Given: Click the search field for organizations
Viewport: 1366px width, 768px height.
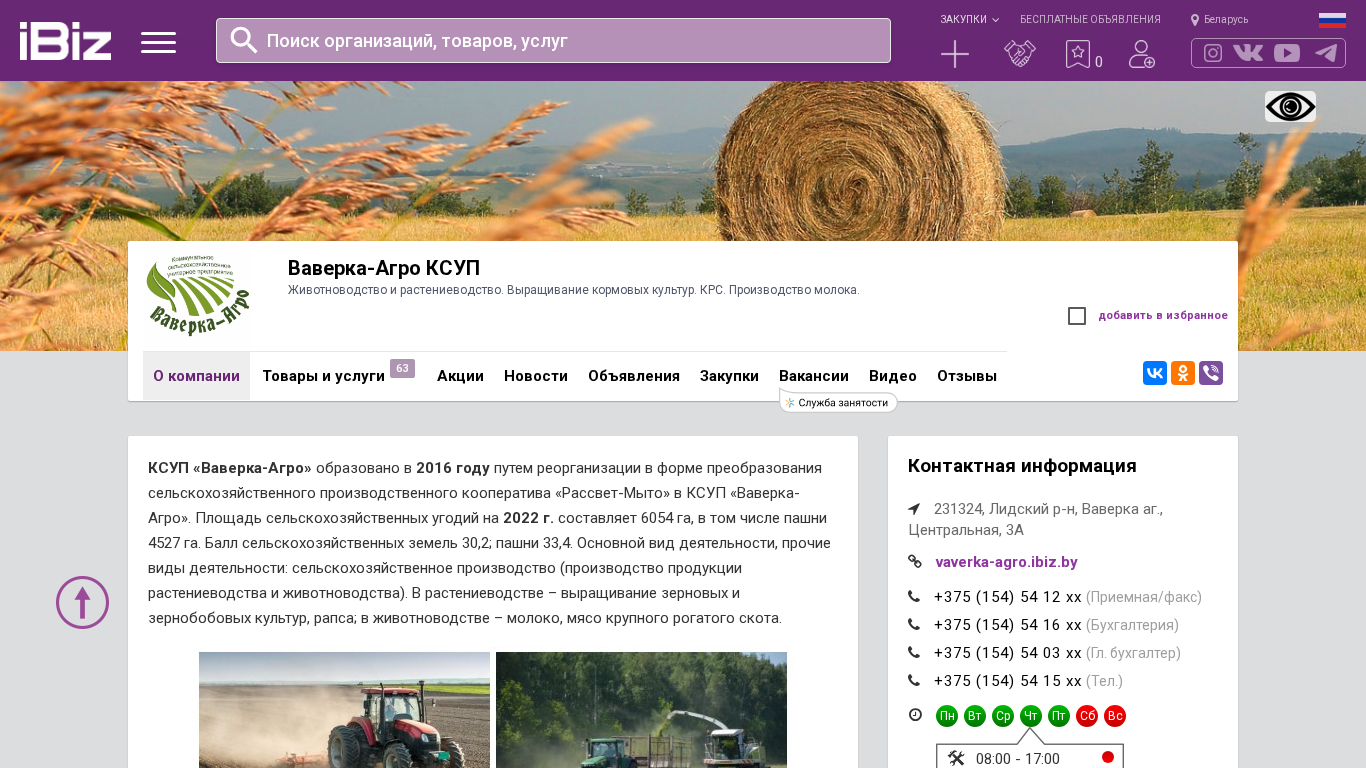Looking at the screenshot, I should (553, 41).
